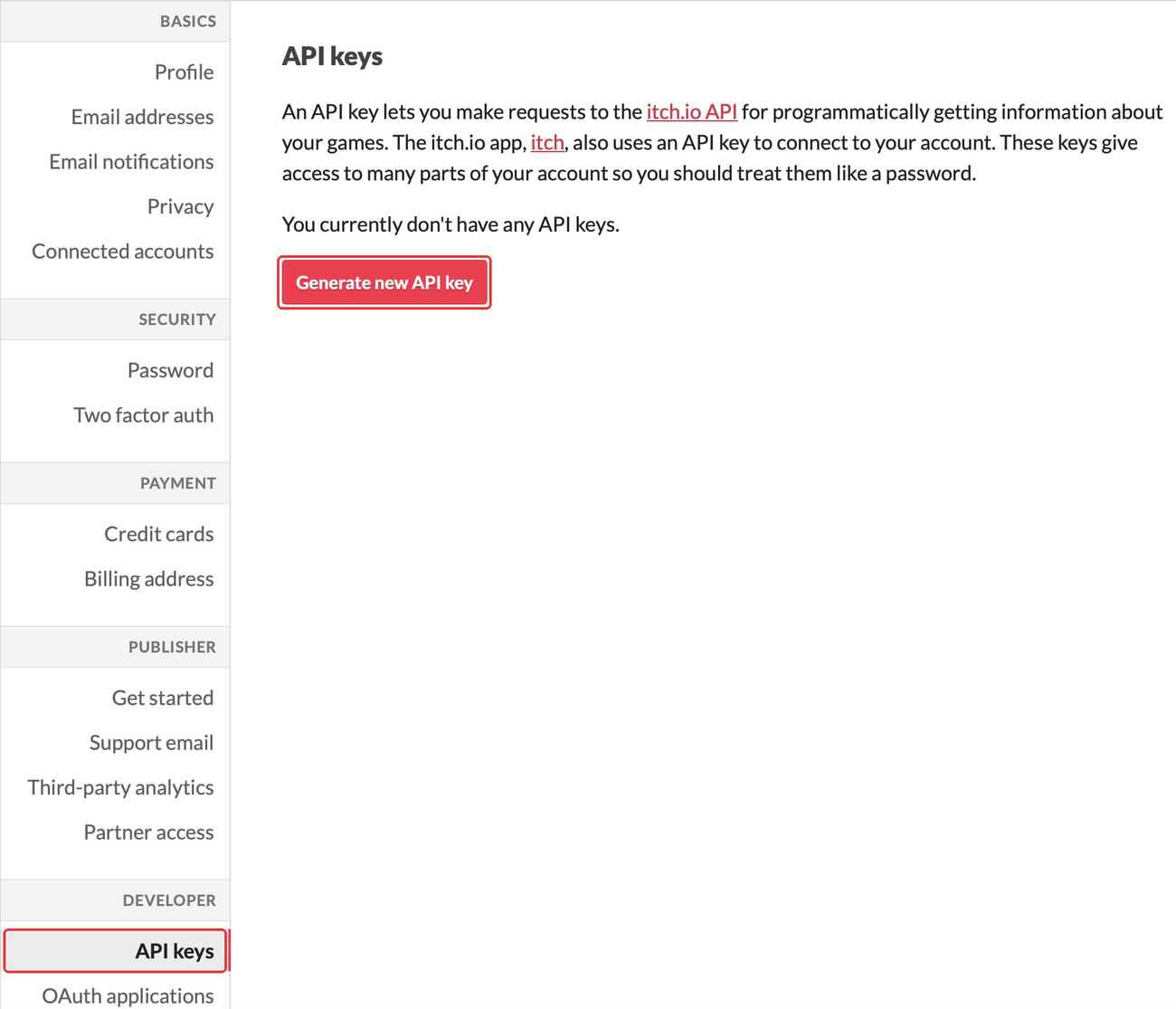Select API keys in Developer section
This screenshot has height=1009, width=1176.
pyautogui.click(x=116, y=951)
